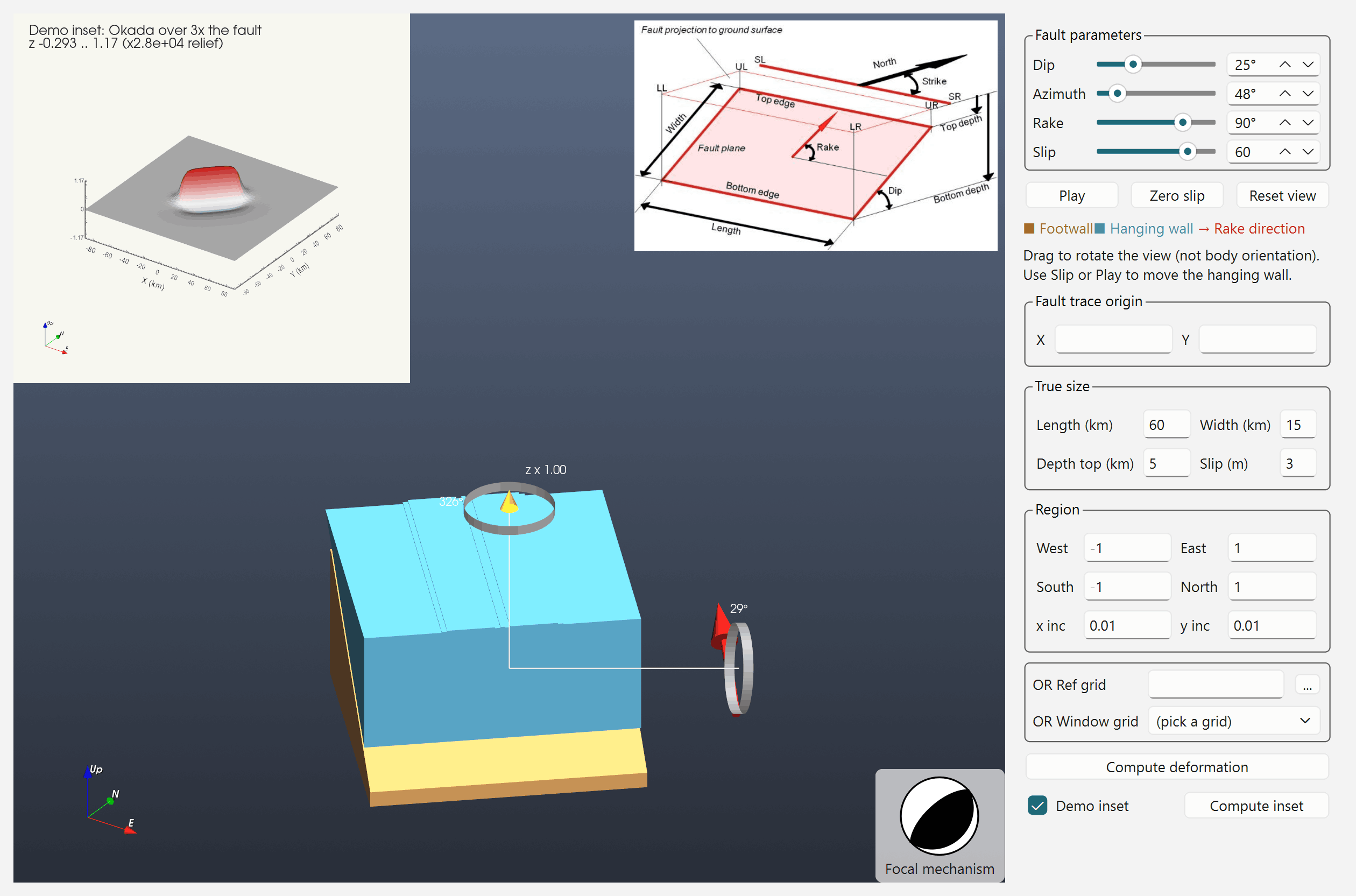The image size is (1356, 896).
Task: Click the yellow azimuth cone handle
Action: tap(508, 502)
